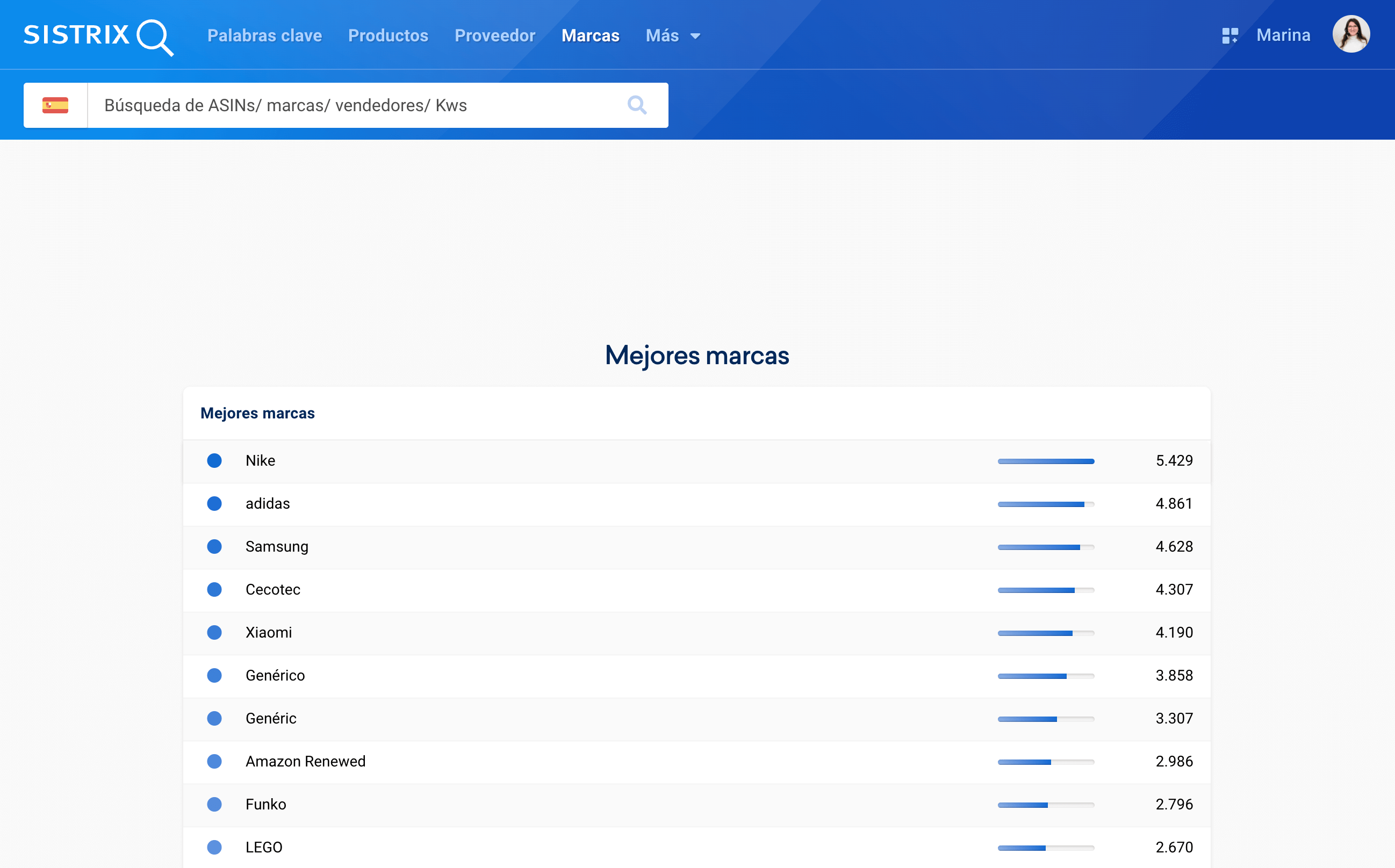Viewport: 1395px width, 868px height.
Task: Focus the ASINs/marcas search field
Action: point(356,105)
